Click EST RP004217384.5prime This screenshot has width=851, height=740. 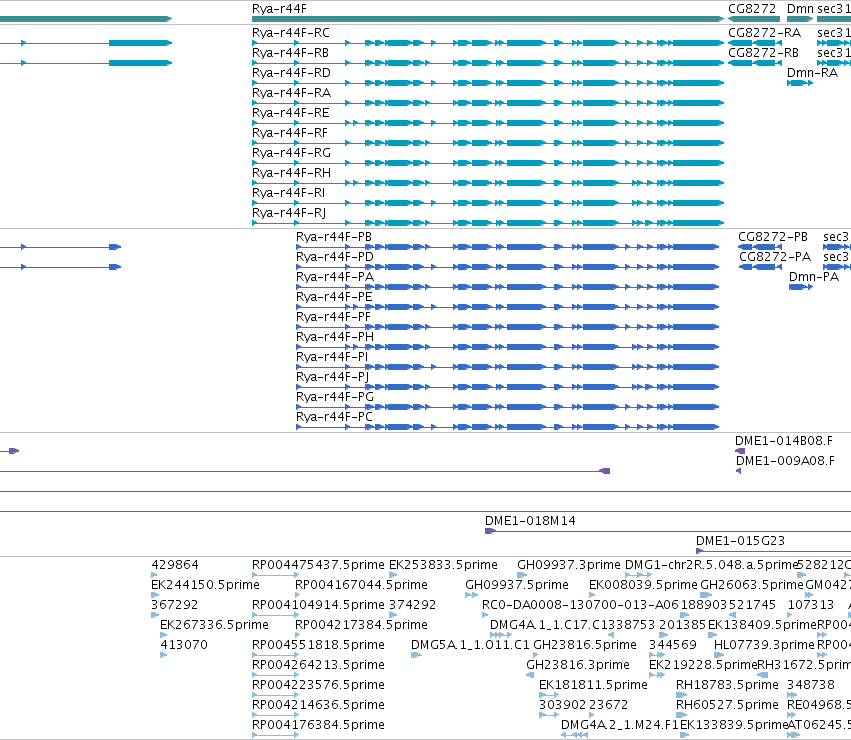point(361,626)
